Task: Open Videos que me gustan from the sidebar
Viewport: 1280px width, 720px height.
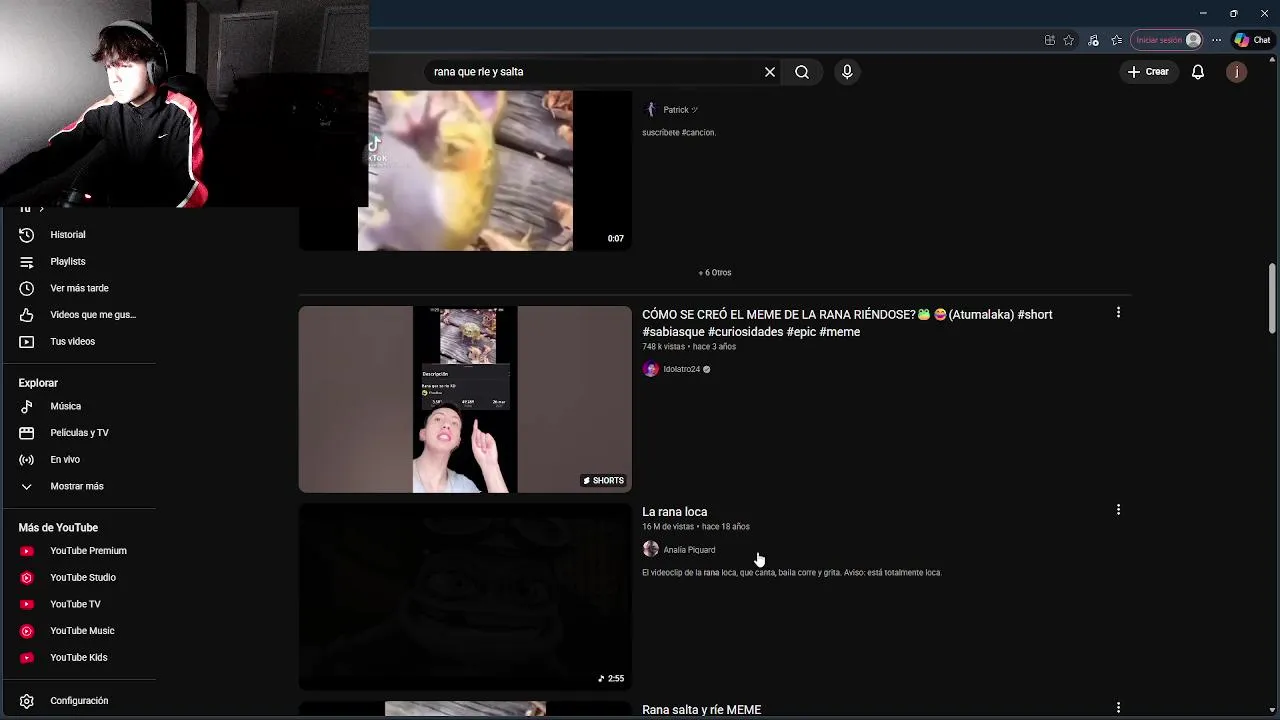Action: [93, 315]
